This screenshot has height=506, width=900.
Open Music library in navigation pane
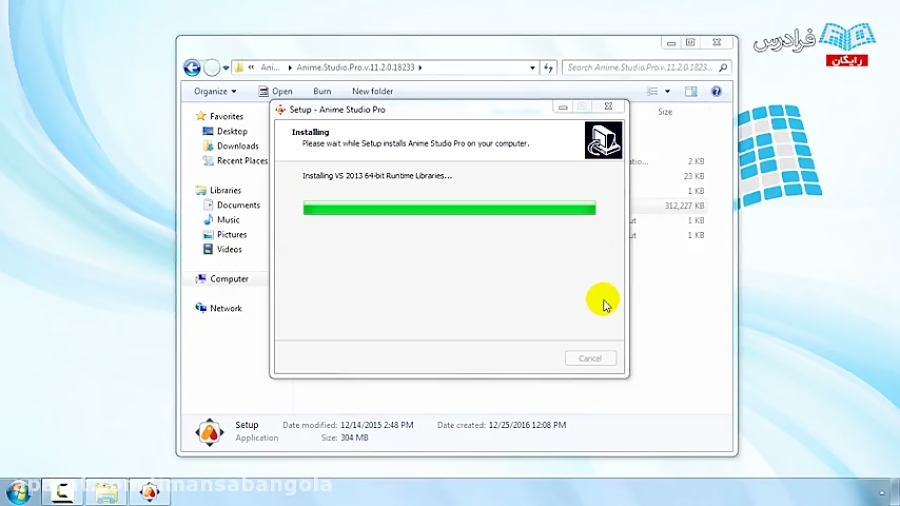pyautogui.click(x=228, y=220)
